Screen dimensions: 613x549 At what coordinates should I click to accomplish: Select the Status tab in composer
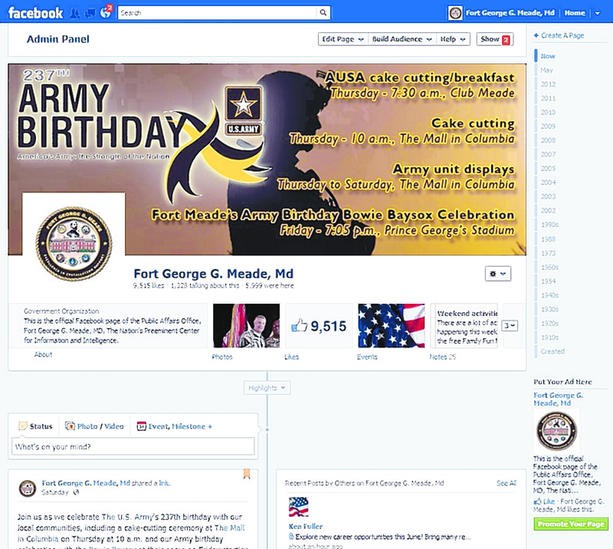coord(36,426)
